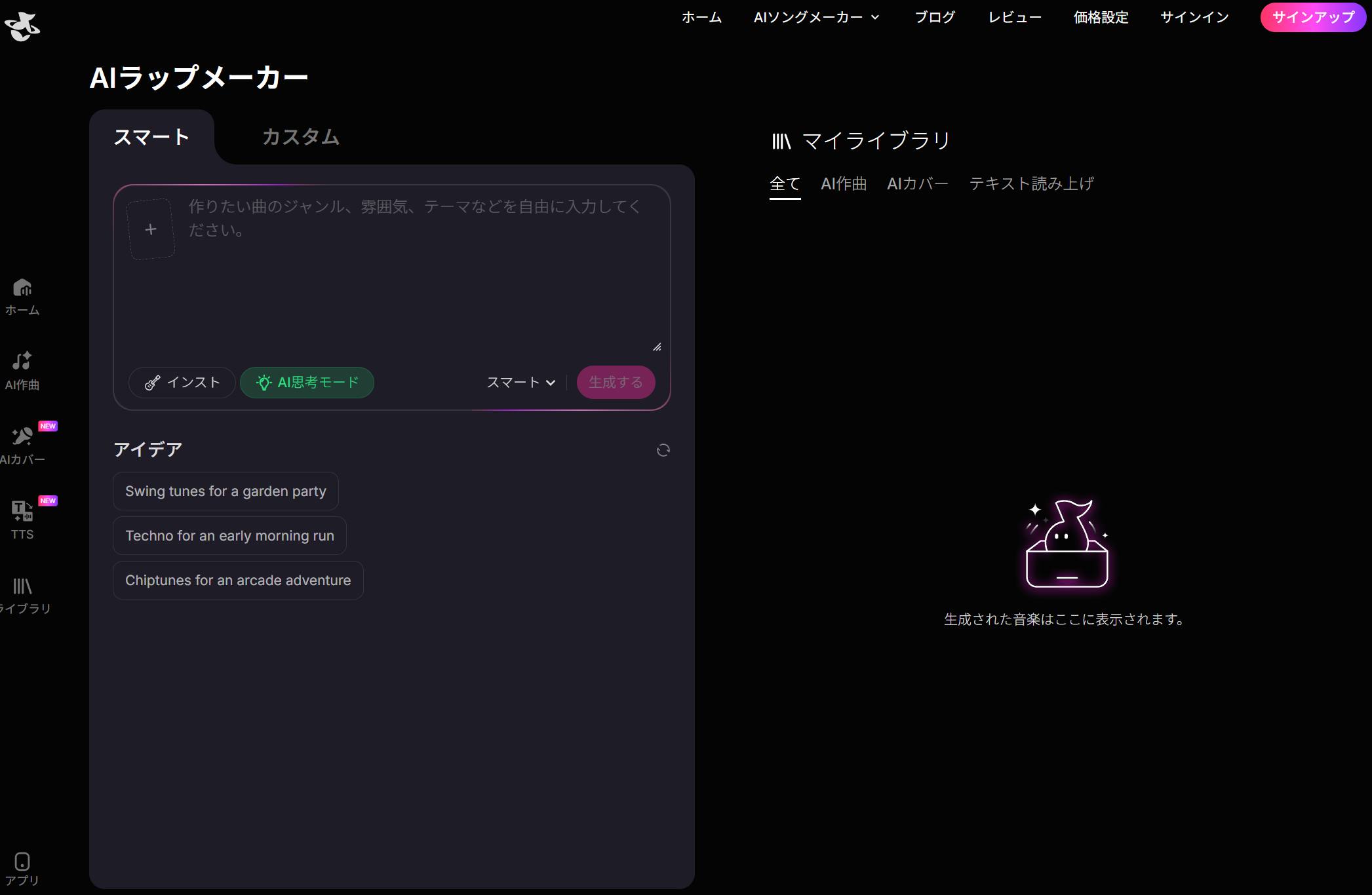1372x895 pixels.
Task: Select the AIカバー library tab
Action: [x=917, y=183]
